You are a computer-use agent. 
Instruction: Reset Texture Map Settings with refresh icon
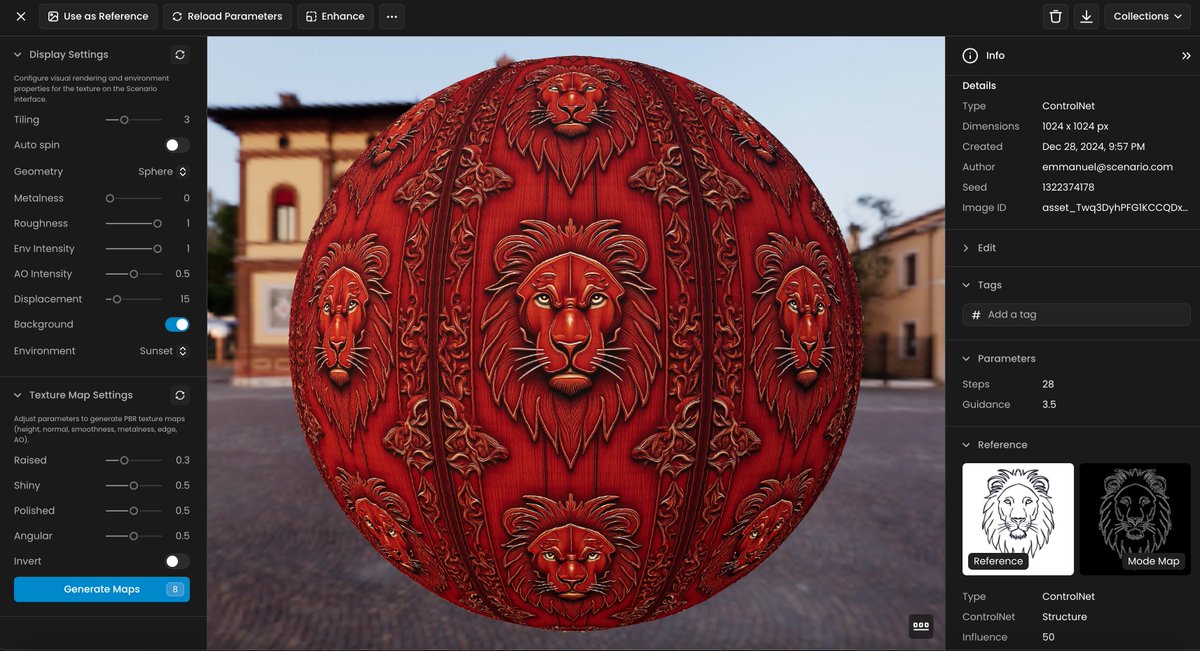tap(180, 395)
